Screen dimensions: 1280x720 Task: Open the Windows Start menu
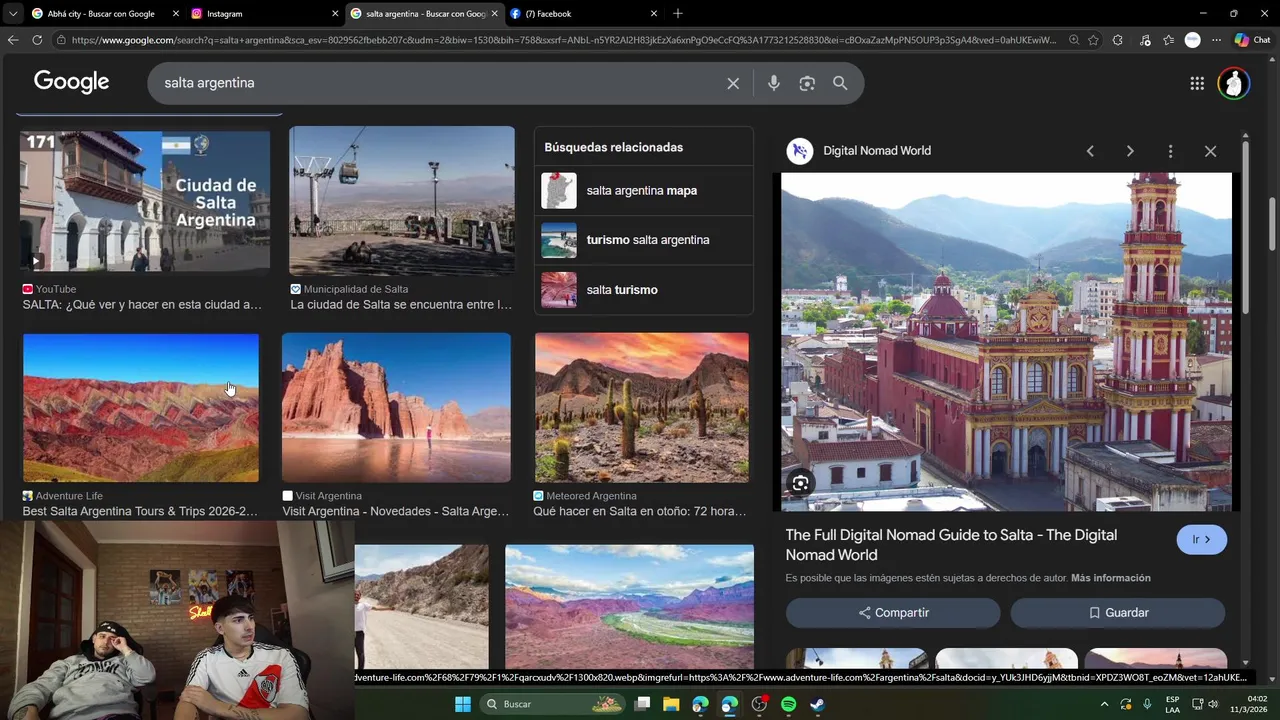pyautogui.click(x=463, y=704)
